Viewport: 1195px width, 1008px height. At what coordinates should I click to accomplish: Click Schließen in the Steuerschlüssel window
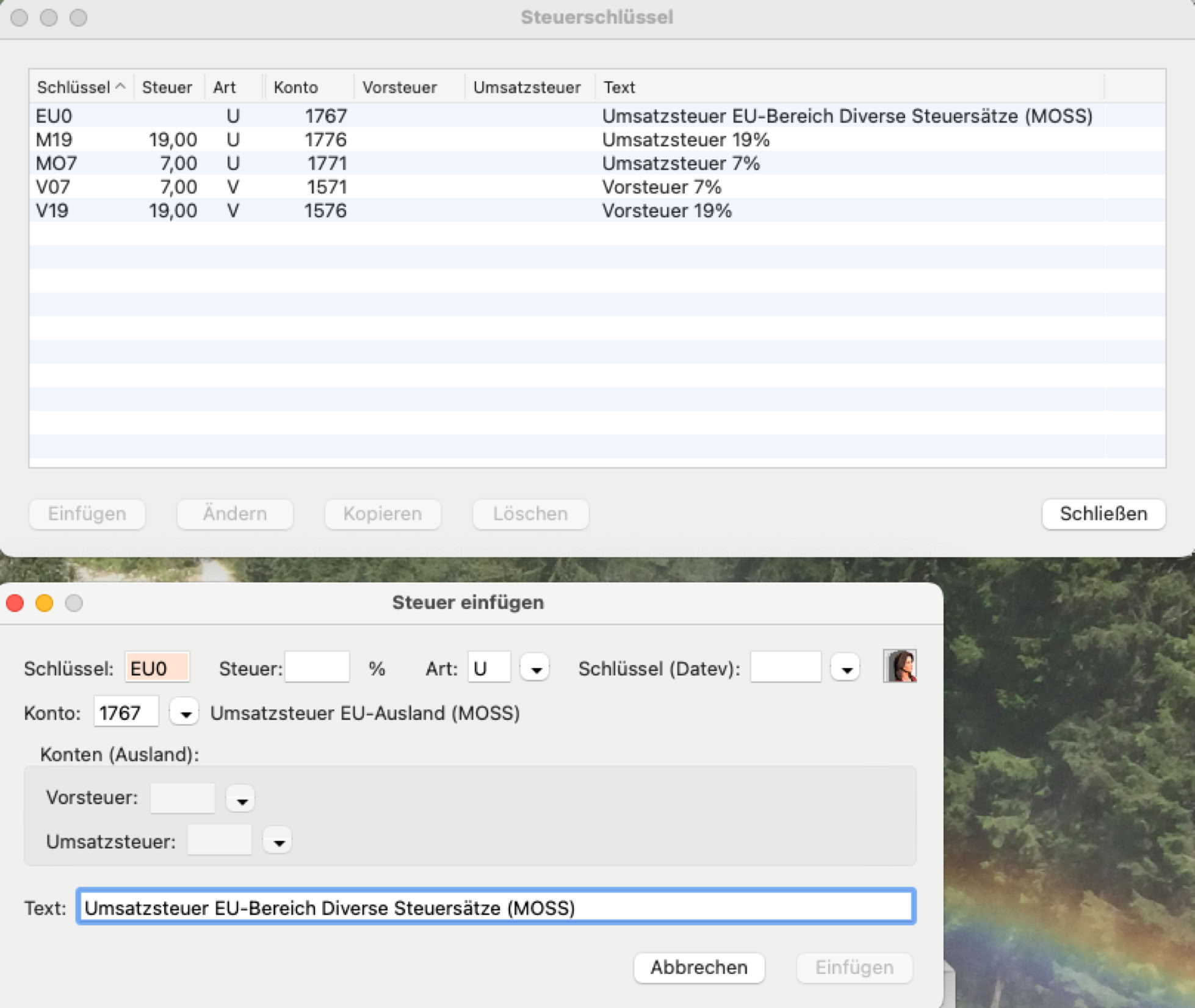[1103, 514]
